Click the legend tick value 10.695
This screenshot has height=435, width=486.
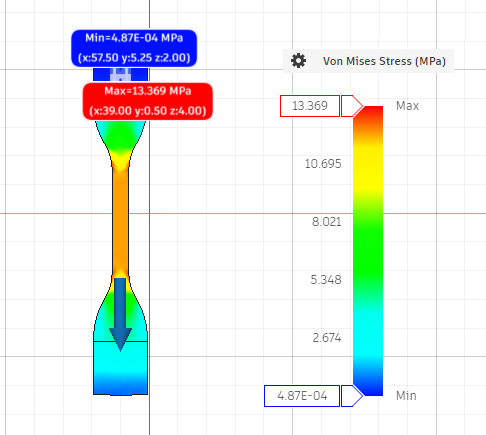pos(323,164)
